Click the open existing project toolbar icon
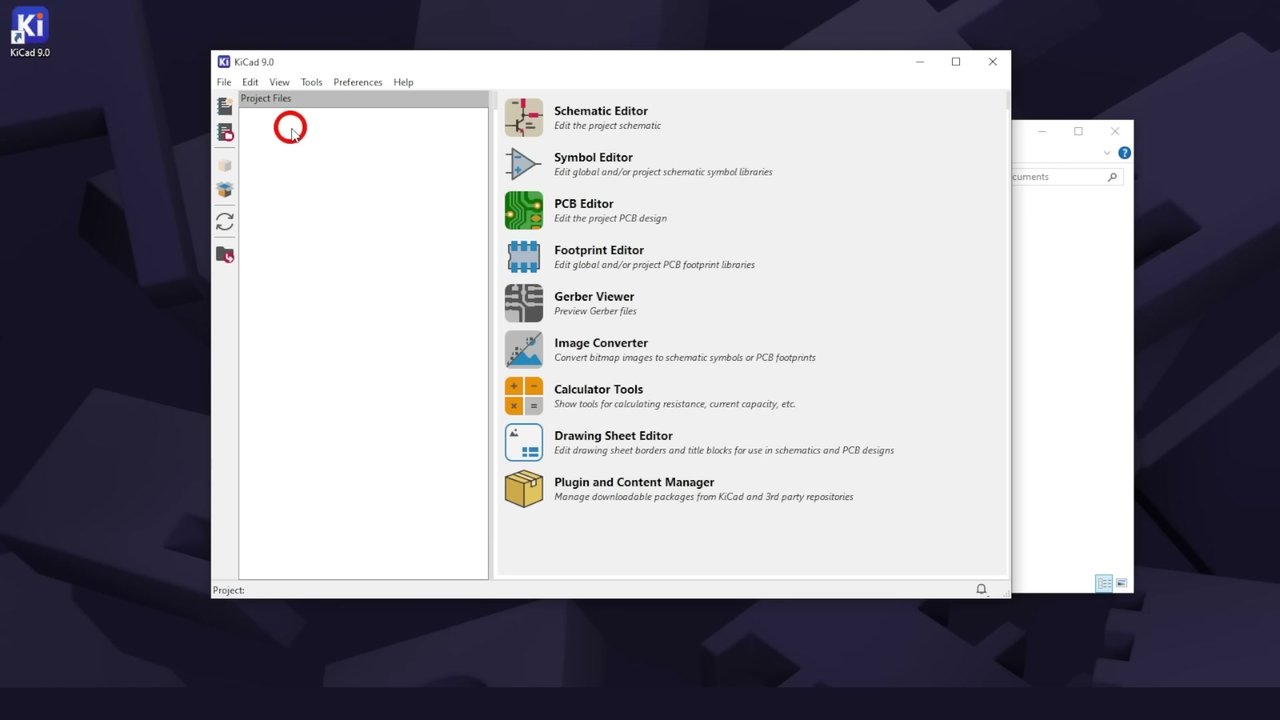Viewport: 1280px width, 720px height. point(225,132)
